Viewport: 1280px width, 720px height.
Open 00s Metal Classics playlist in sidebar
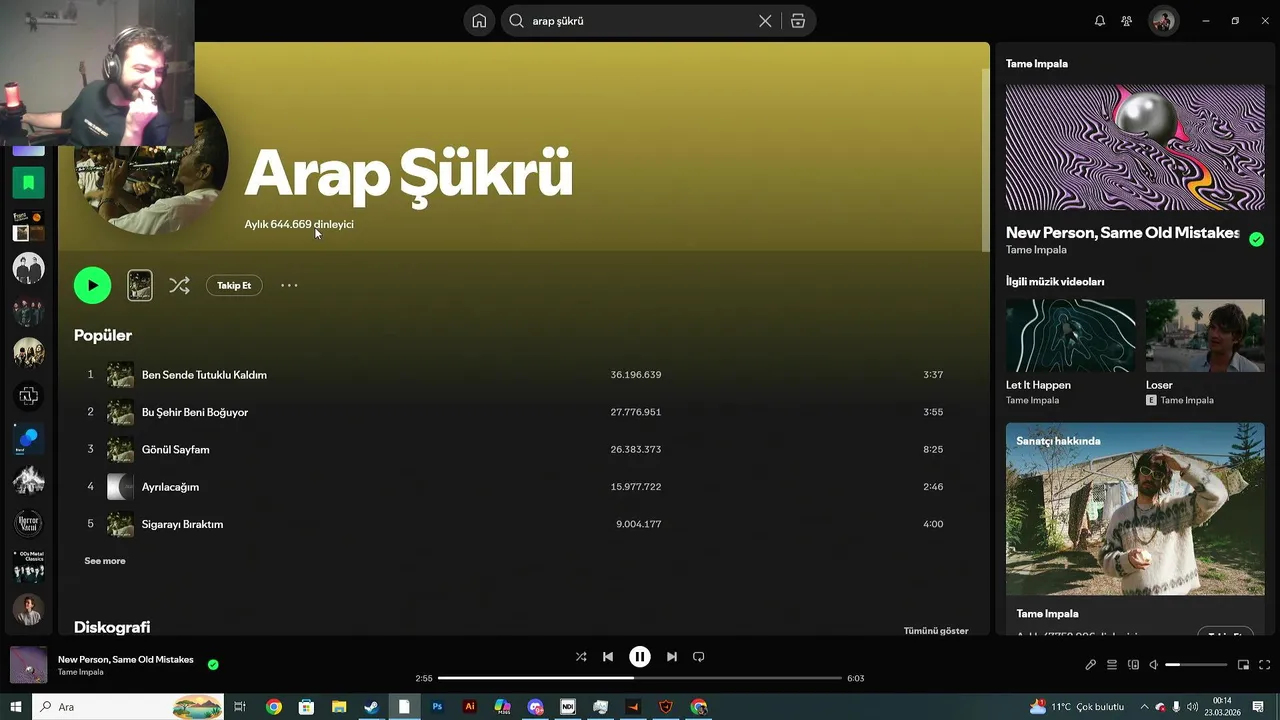click(28, 566)
